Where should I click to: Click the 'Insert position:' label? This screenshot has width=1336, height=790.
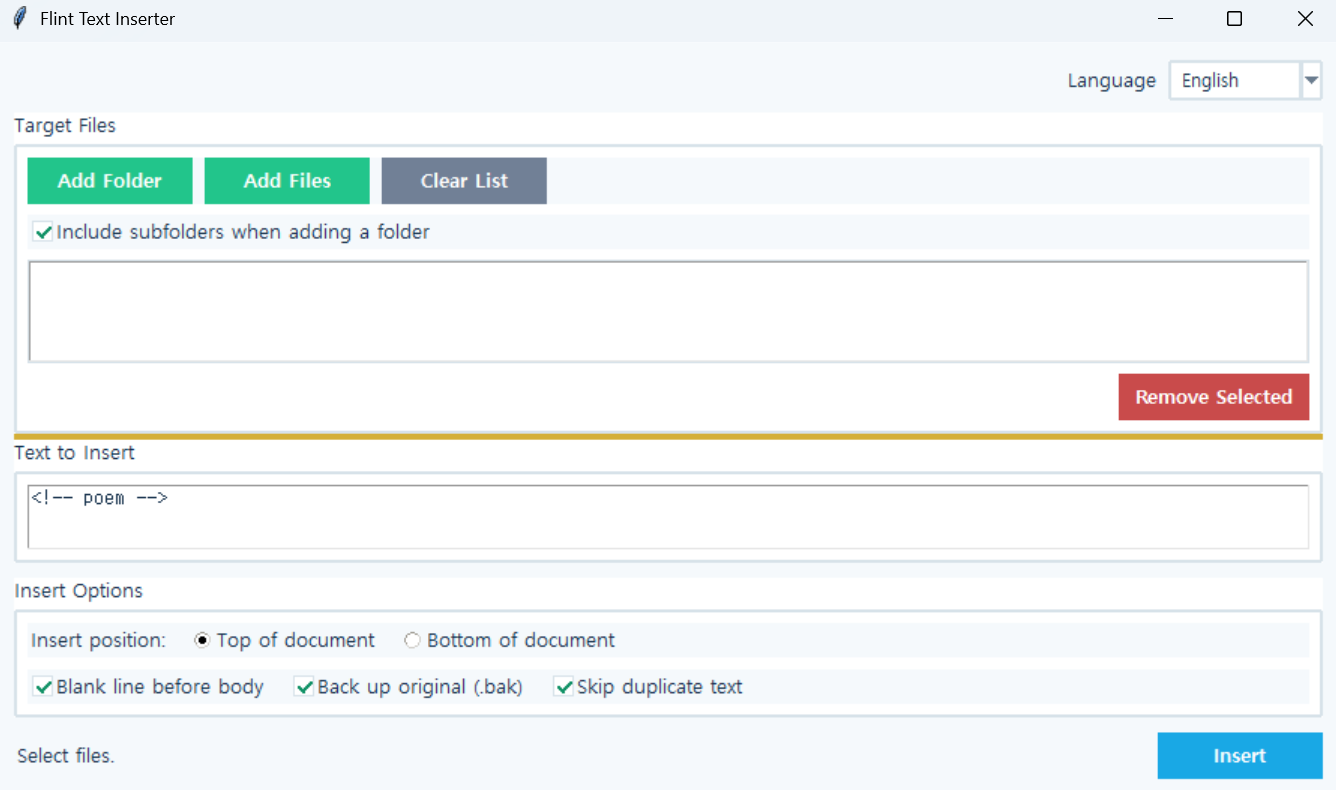pyautogui.click(x=99, y=640)
